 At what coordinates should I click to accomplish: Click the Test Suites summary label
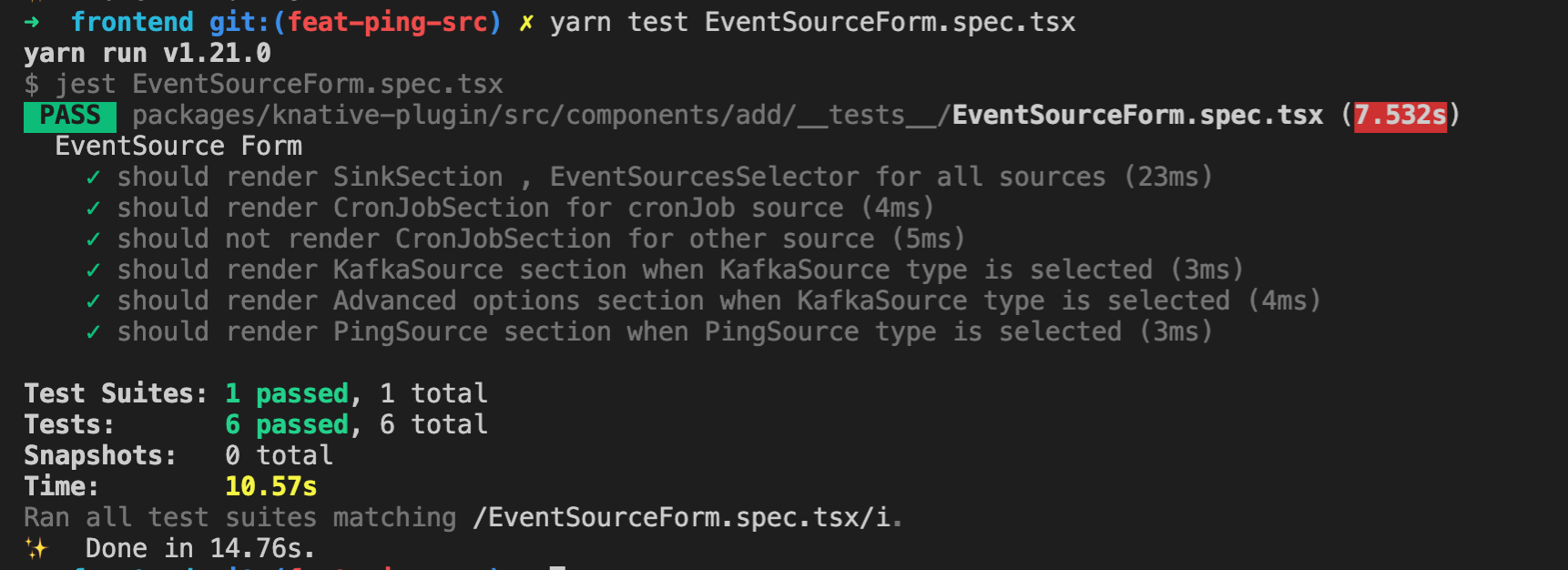[116, 393]
